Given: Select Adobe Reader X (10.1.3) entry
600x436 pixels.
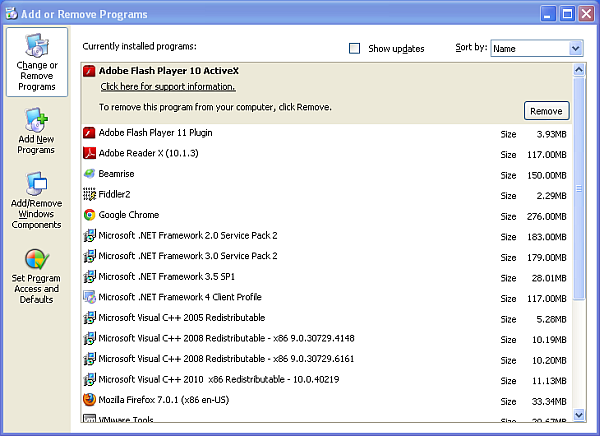Looking at the screenshot, I should (327, 153).
